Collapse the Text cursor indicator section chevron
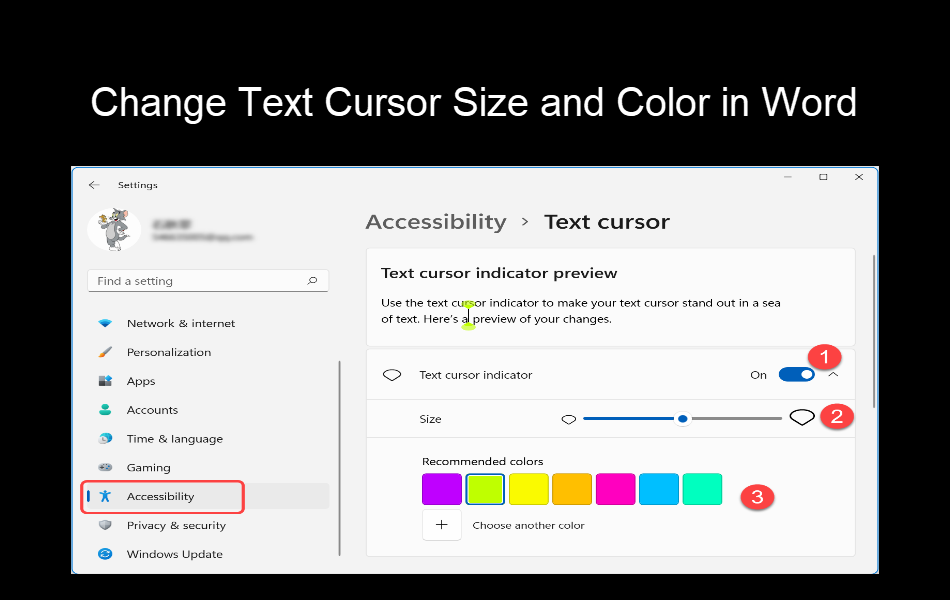 (x=833, y=375)
